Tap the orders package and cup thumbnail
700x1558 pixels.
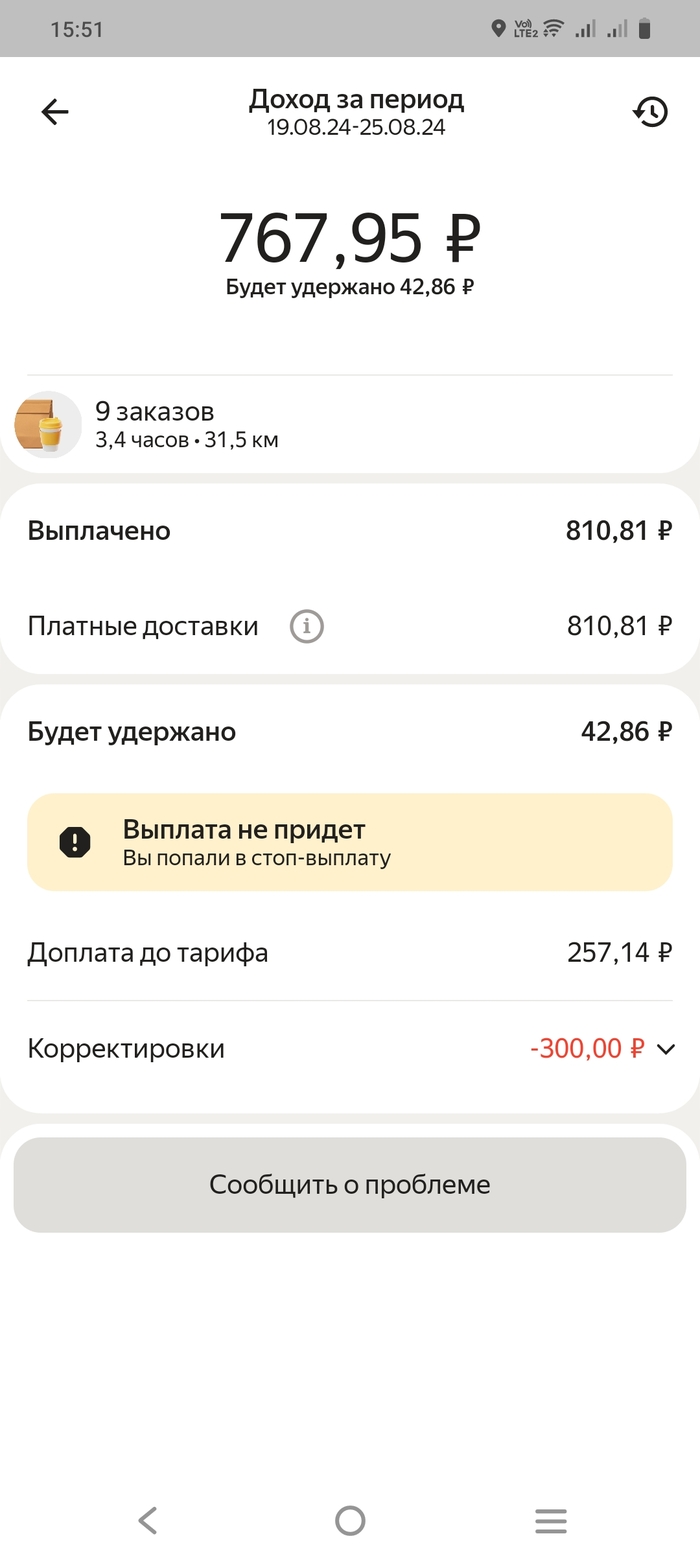point(47,425)
